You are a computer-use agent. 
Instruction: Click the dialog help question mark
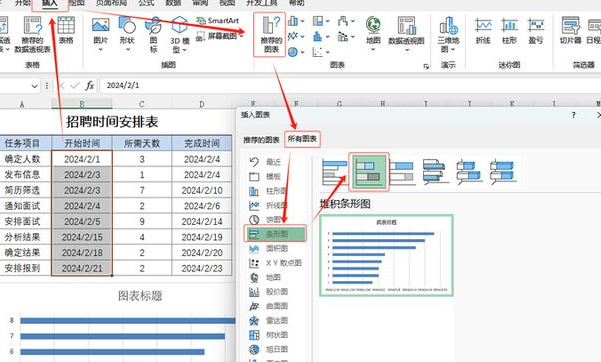(573, 115)
